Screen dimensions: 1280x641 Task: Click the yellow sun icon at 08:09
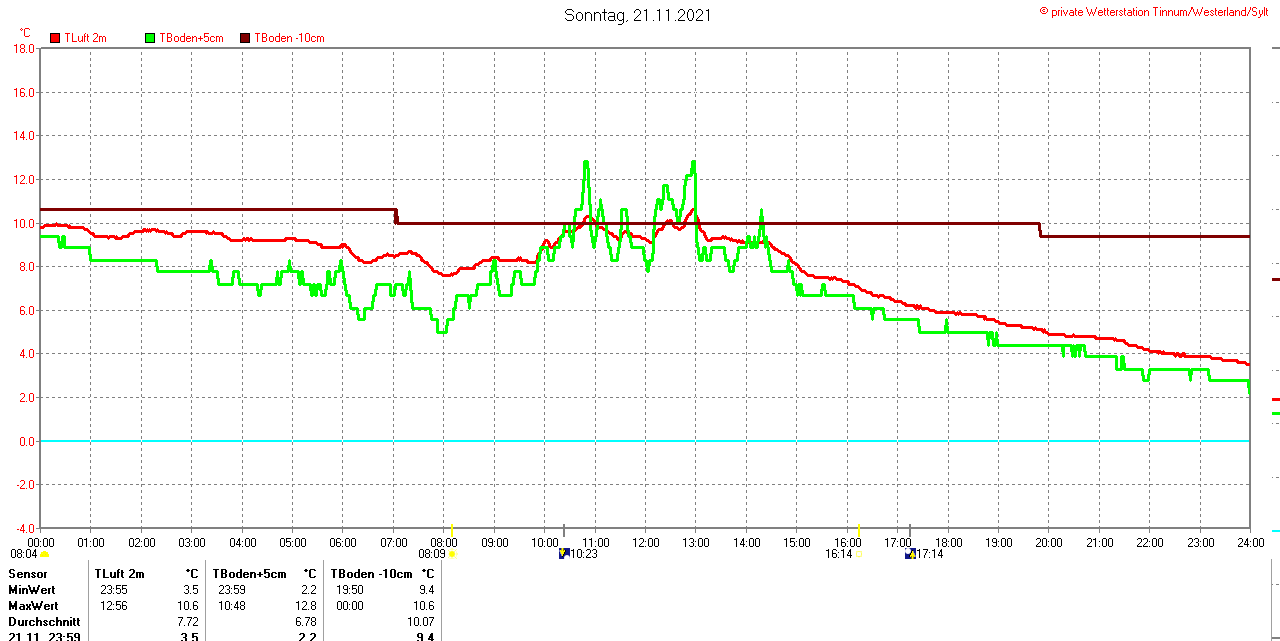pos(453,554)
